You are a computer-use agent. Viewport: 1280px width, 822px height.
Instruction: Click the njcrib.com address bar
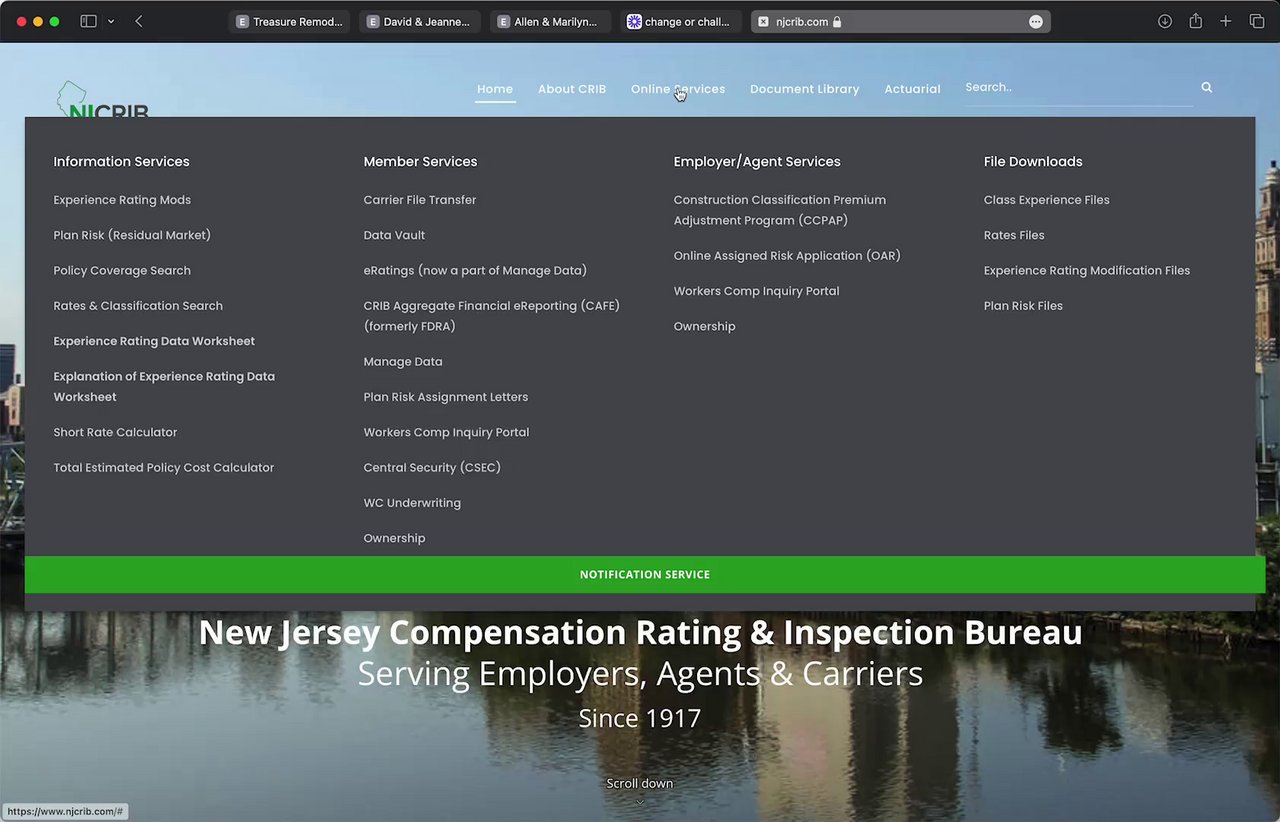(x=900, y=22)
